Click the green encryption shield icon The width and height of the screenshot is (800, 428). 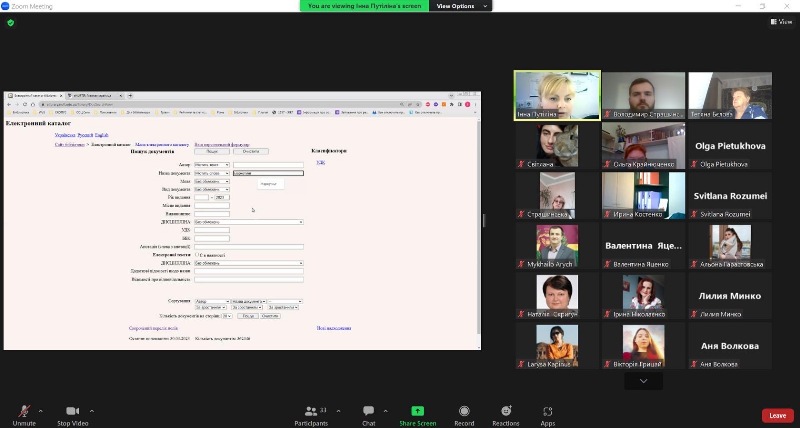pyautogui.click(x=11, y=23)
